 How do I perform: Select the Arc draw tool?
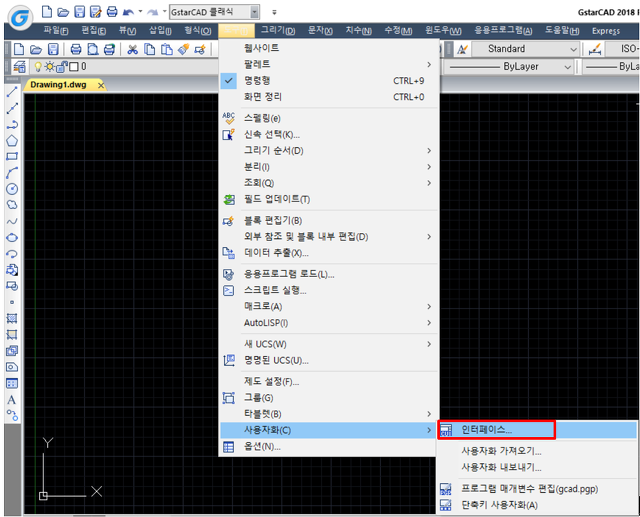point(12,173)
